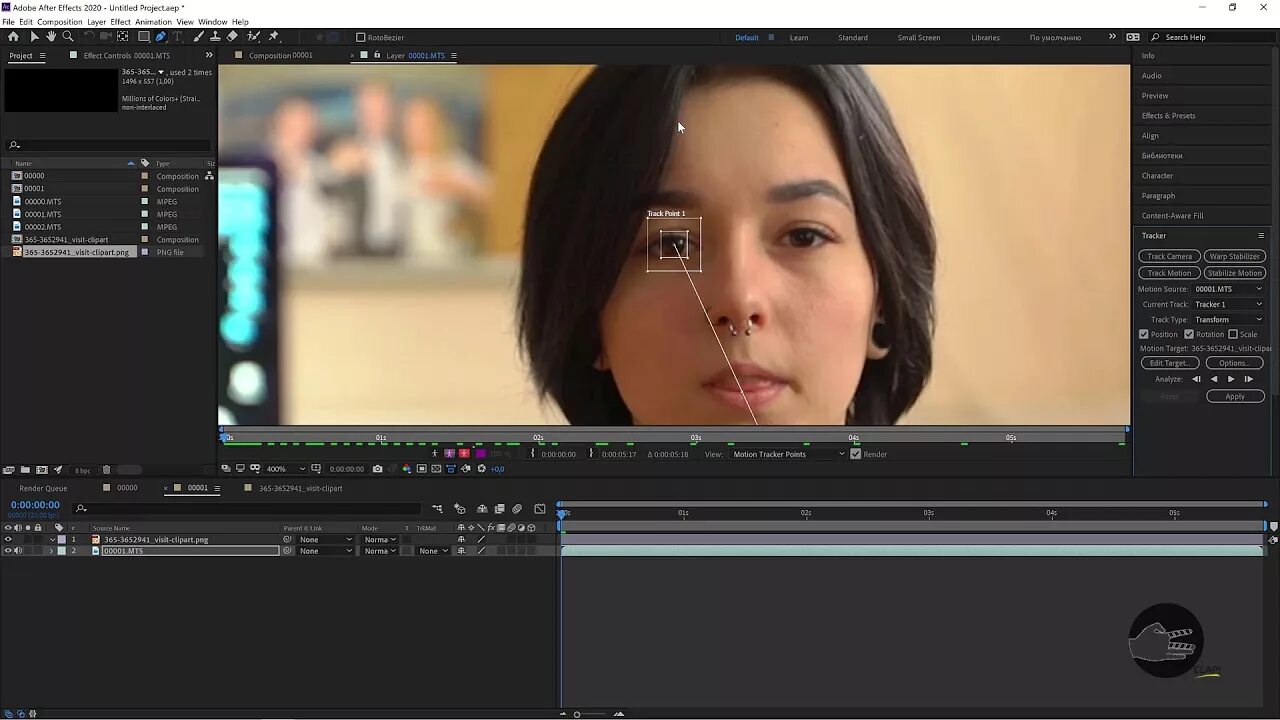The width and height of the screenshot is (1280, 720).
Task: Select the 00001.MTS layer in the timeline
Action: click(x=123, y=550)
